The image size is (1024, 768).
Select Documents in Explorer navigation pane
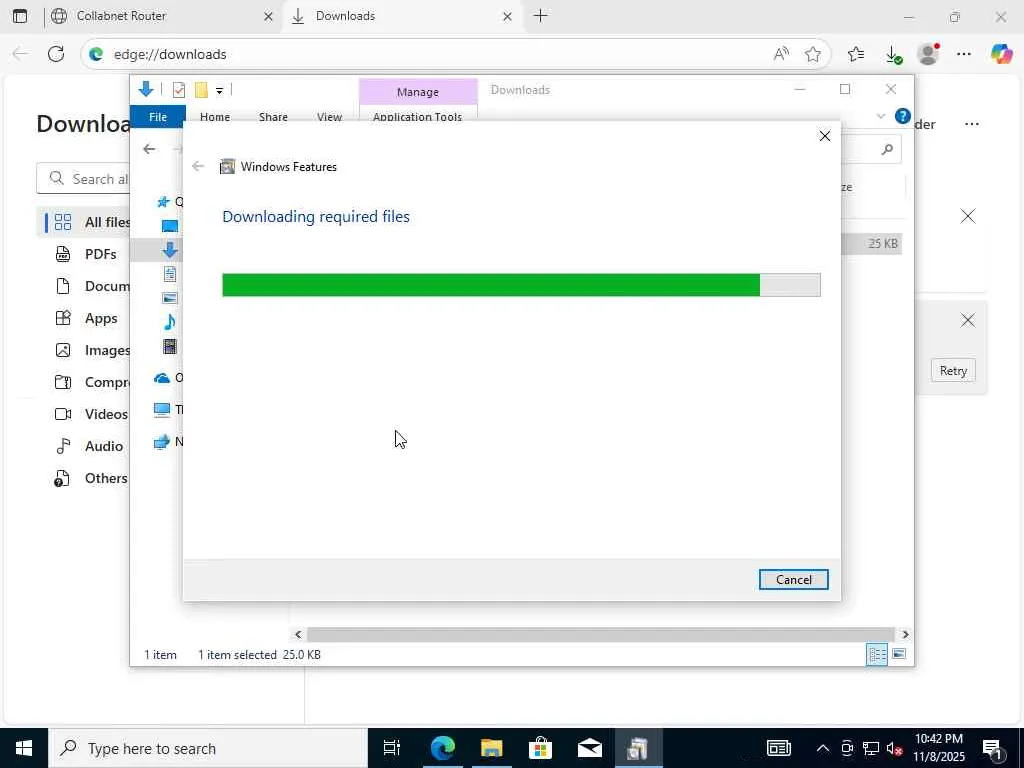click(x=170, y=274)
